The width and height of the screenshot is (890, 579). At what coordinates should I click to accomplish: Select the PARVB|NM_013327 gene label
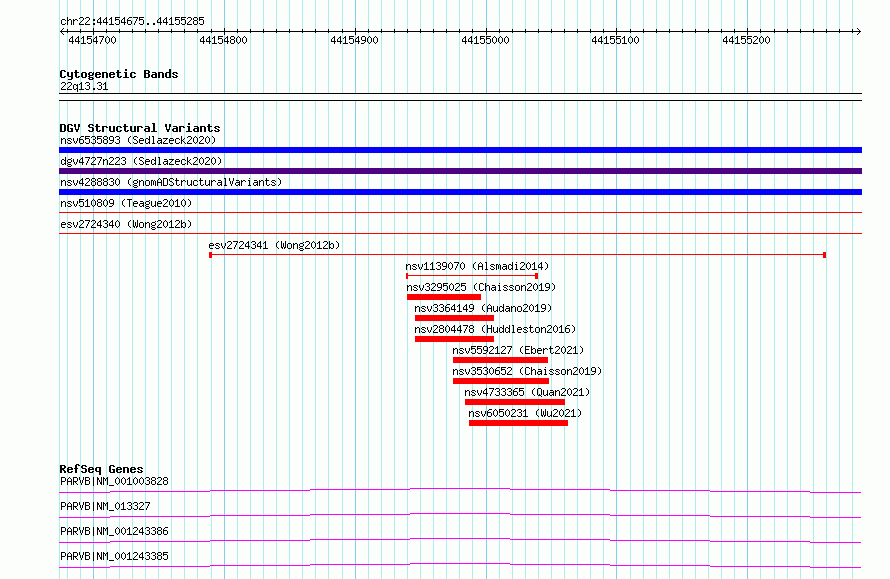(x=105, y=506)
